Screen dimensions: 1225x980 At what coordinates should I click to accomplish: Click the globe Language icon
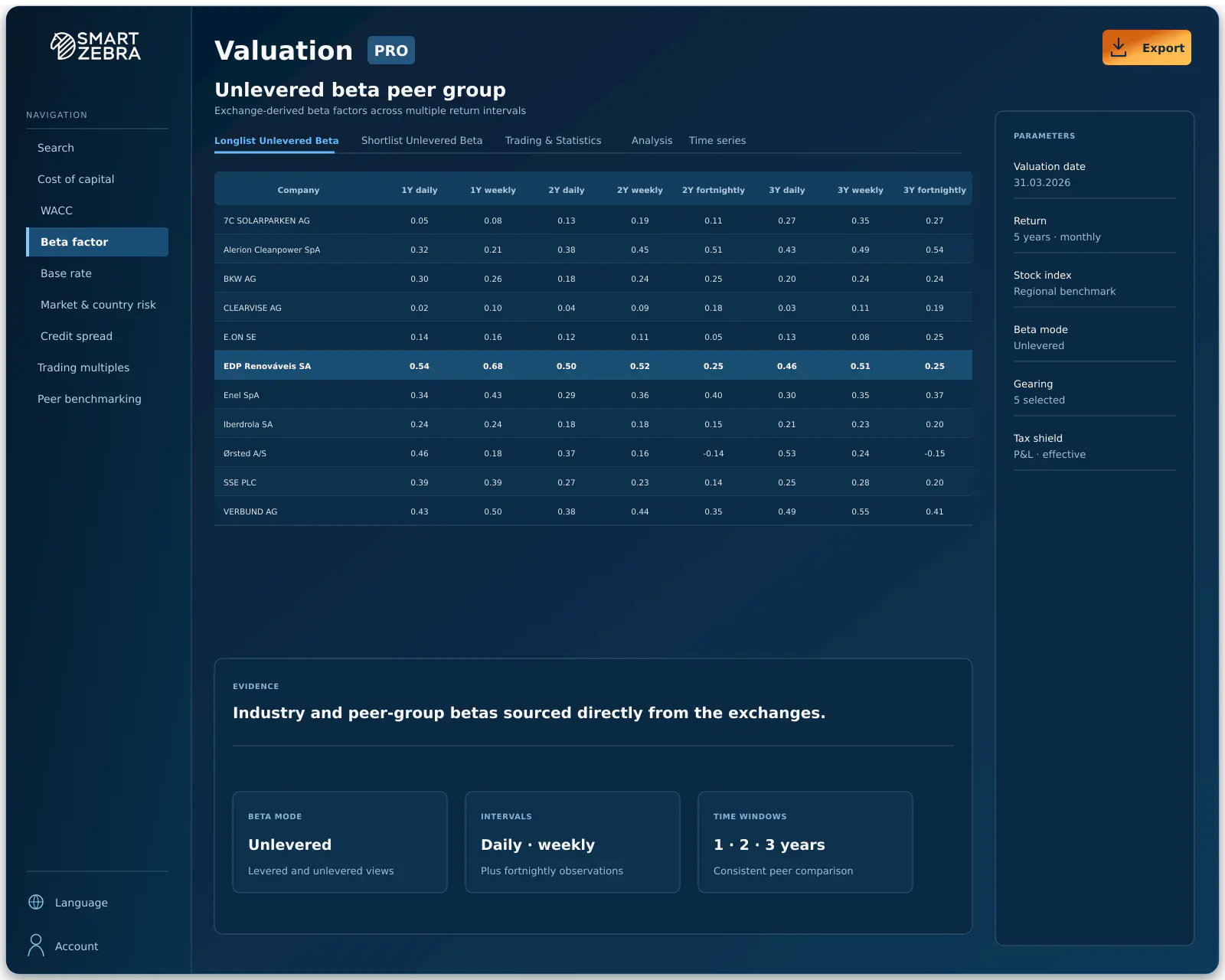36,902
